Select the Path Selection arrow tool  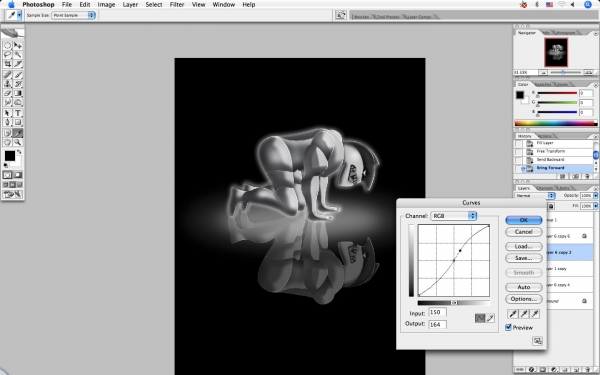click(7, 113)
